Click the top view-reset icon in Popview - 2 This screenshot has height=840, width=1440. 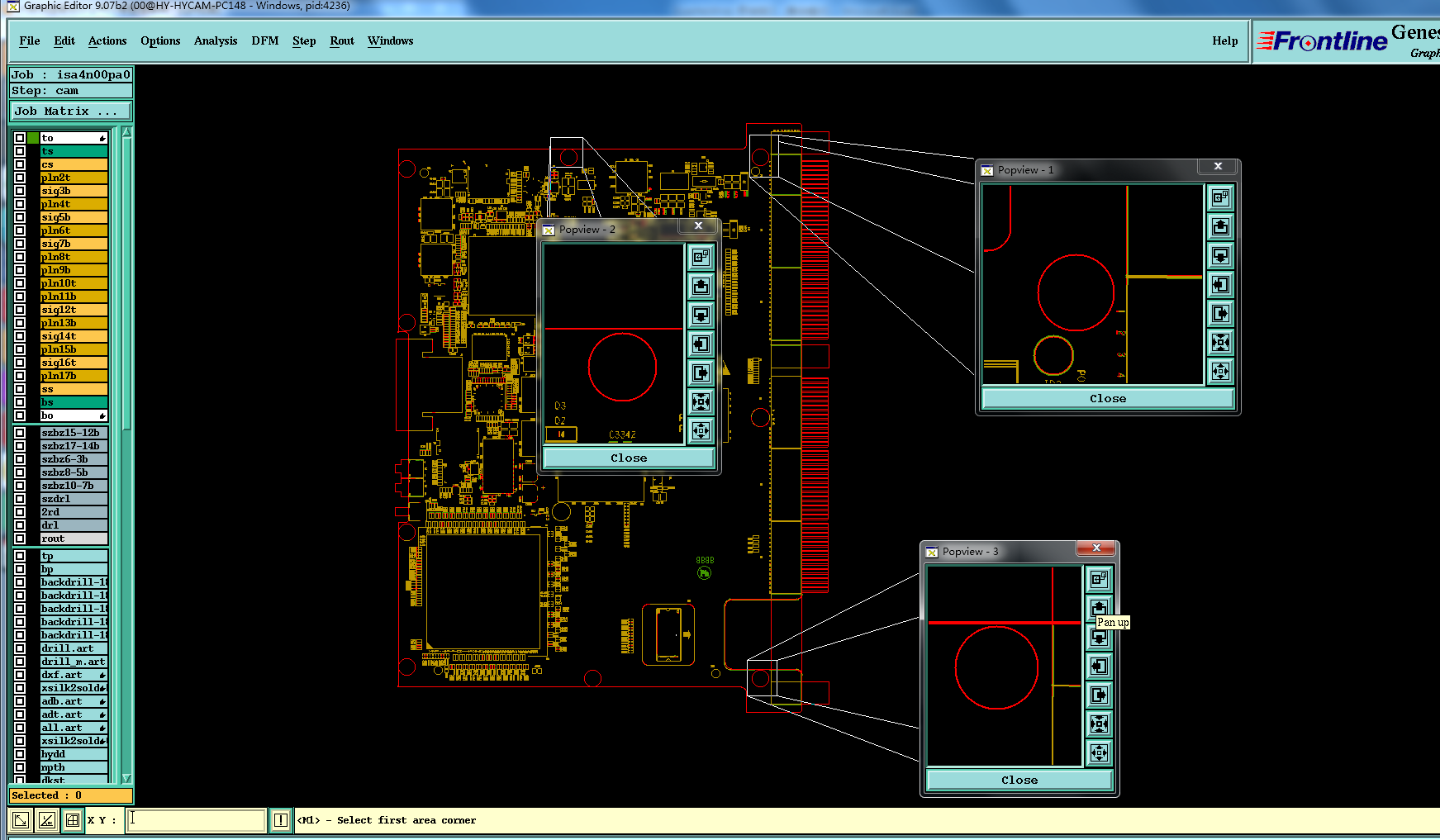(x=701, y=257)
